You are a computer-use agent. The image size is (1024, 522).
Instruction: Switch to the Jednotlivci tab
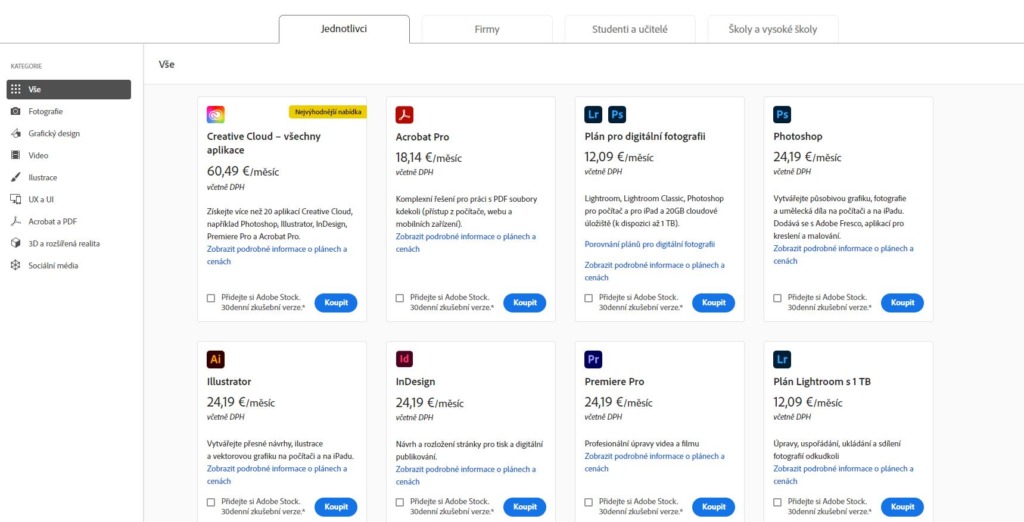click(344, 29)
